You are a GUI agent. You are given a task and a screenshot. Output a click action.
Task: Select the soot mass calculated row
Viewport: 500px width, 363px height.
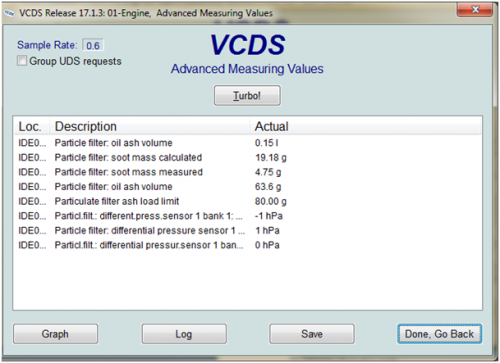(x=248, y=157)
